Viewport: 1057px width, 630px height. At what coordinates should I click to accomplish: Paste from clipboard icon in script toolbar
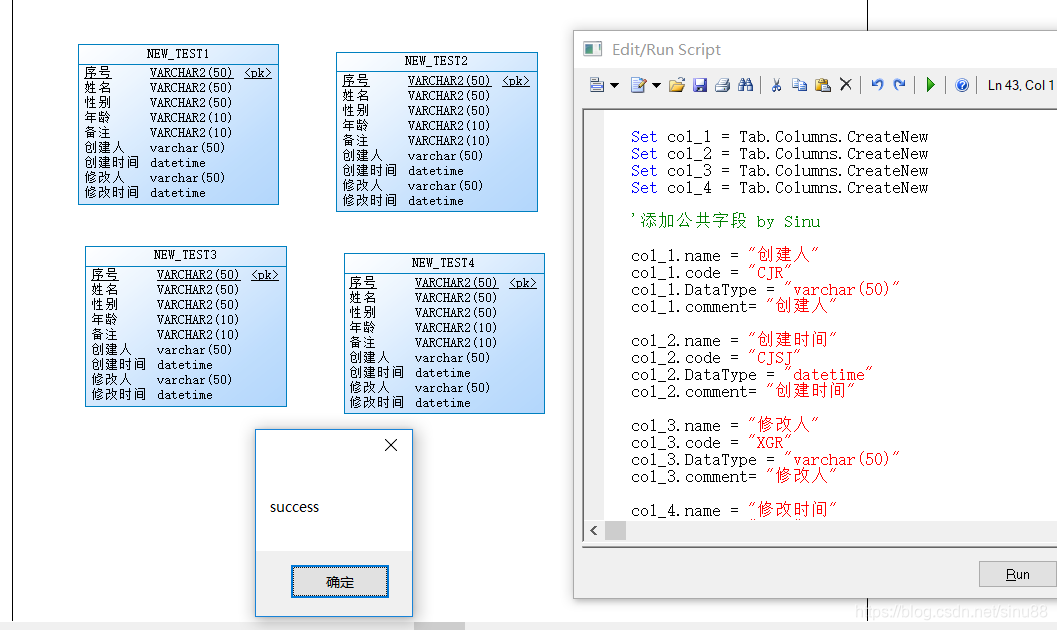coord(822,85)
